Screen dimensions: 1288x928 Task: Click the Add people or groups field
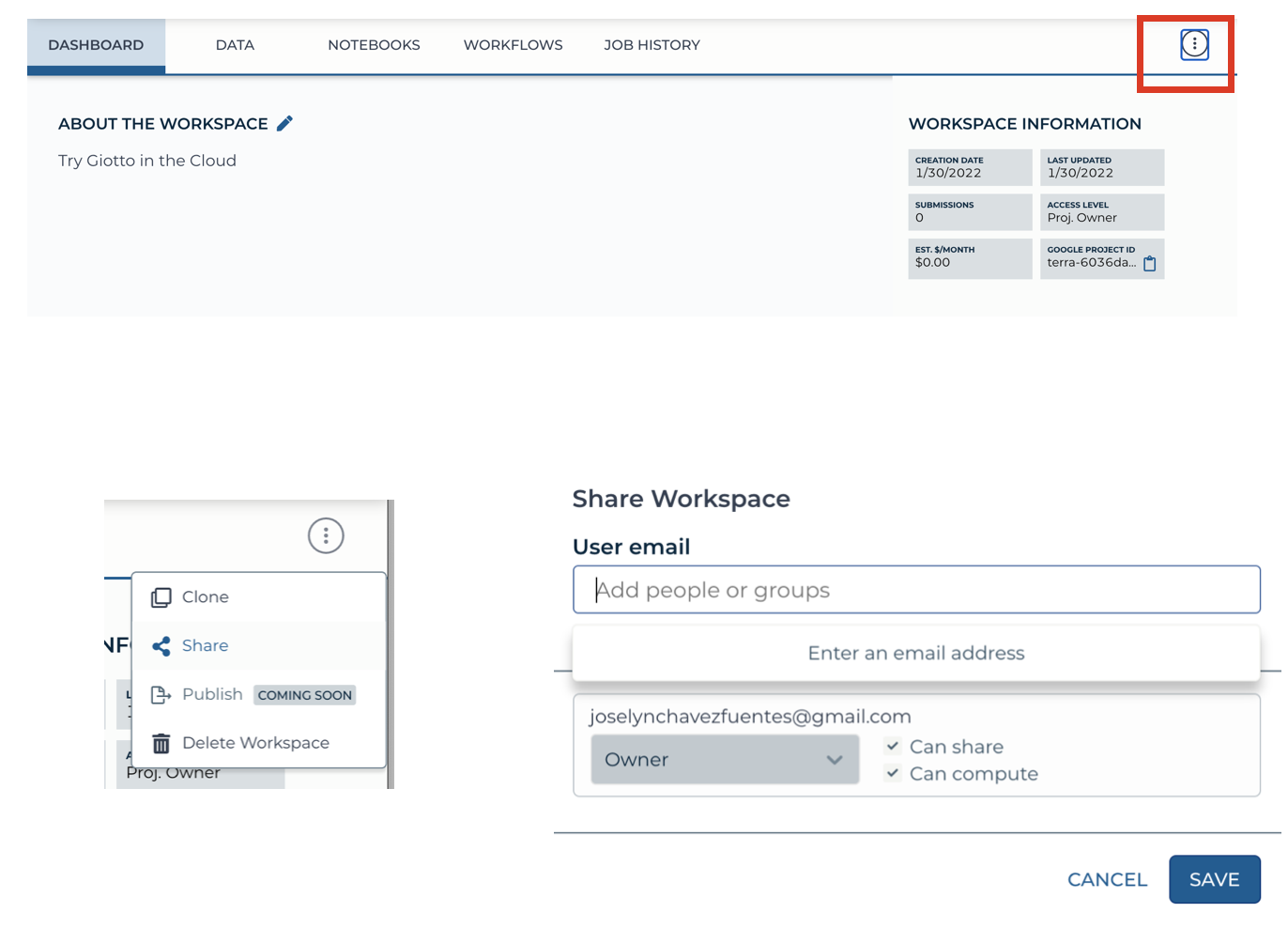[x=915, y=590]
